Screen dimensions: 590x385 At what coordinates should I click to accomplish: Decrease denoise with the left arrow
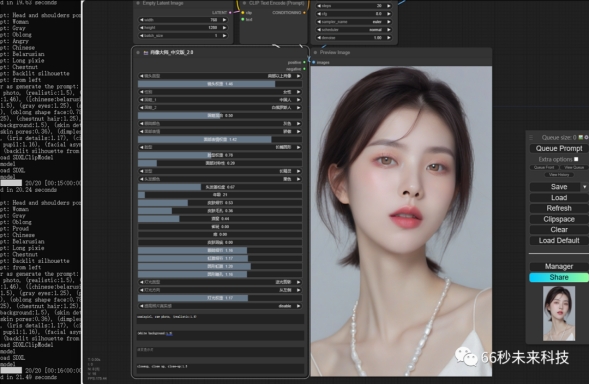click(x=319, y=38)
